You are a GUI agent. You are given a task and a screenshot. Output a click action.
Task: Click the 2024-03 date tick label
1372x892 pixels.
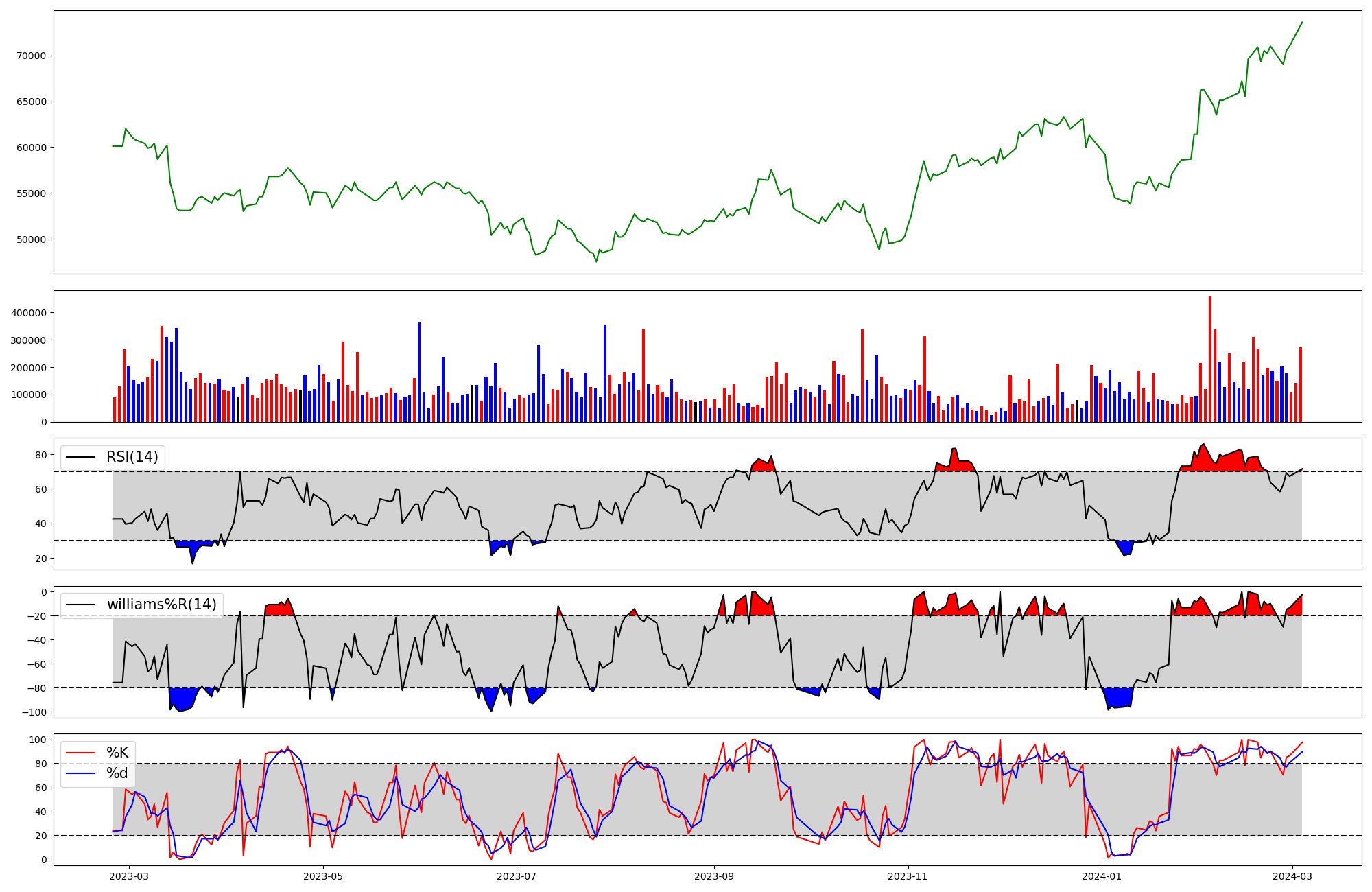coord(1292,876)
